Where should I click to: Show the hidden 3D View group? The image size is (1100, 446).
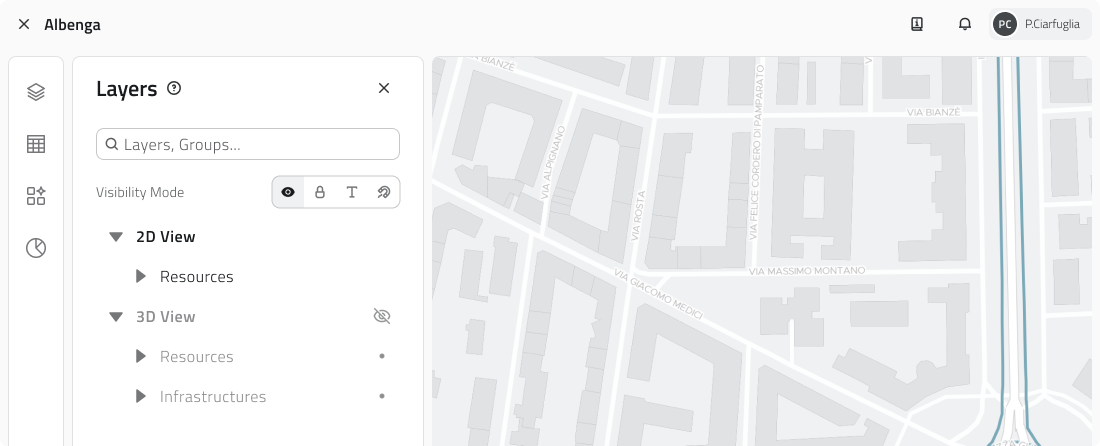381,316
